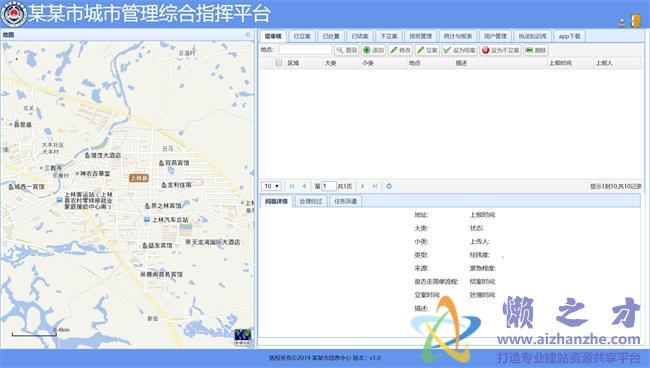
Task: Click the 地点 search input field
Action: [306, 50]
